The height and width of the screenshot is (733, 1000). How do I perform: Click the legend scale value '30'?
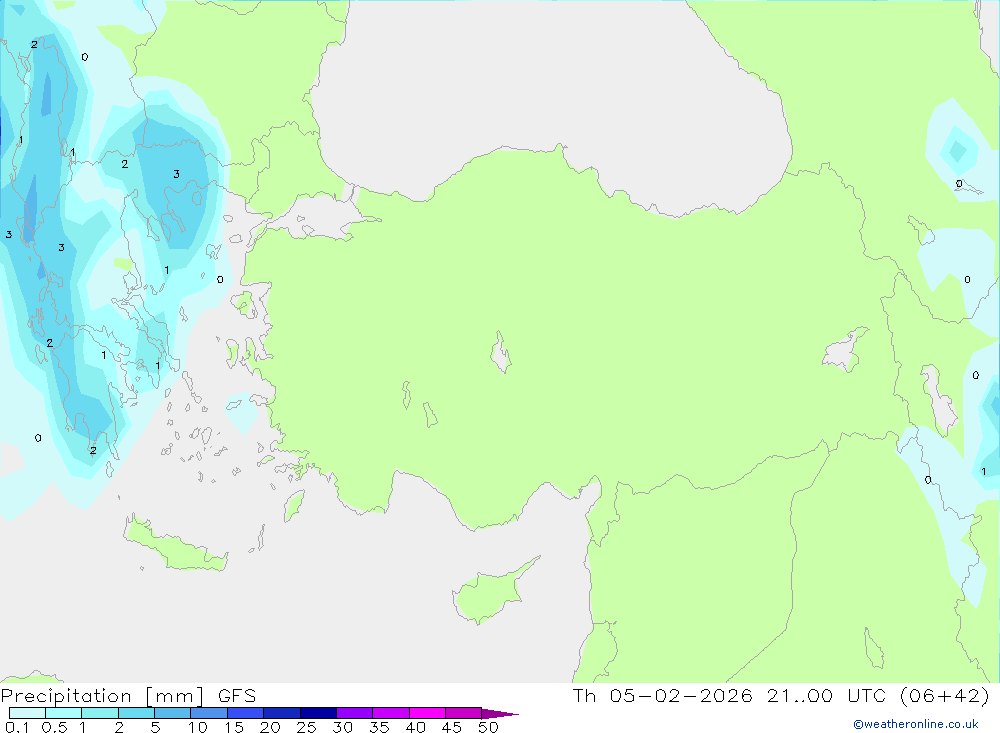(x=343, y=727)
